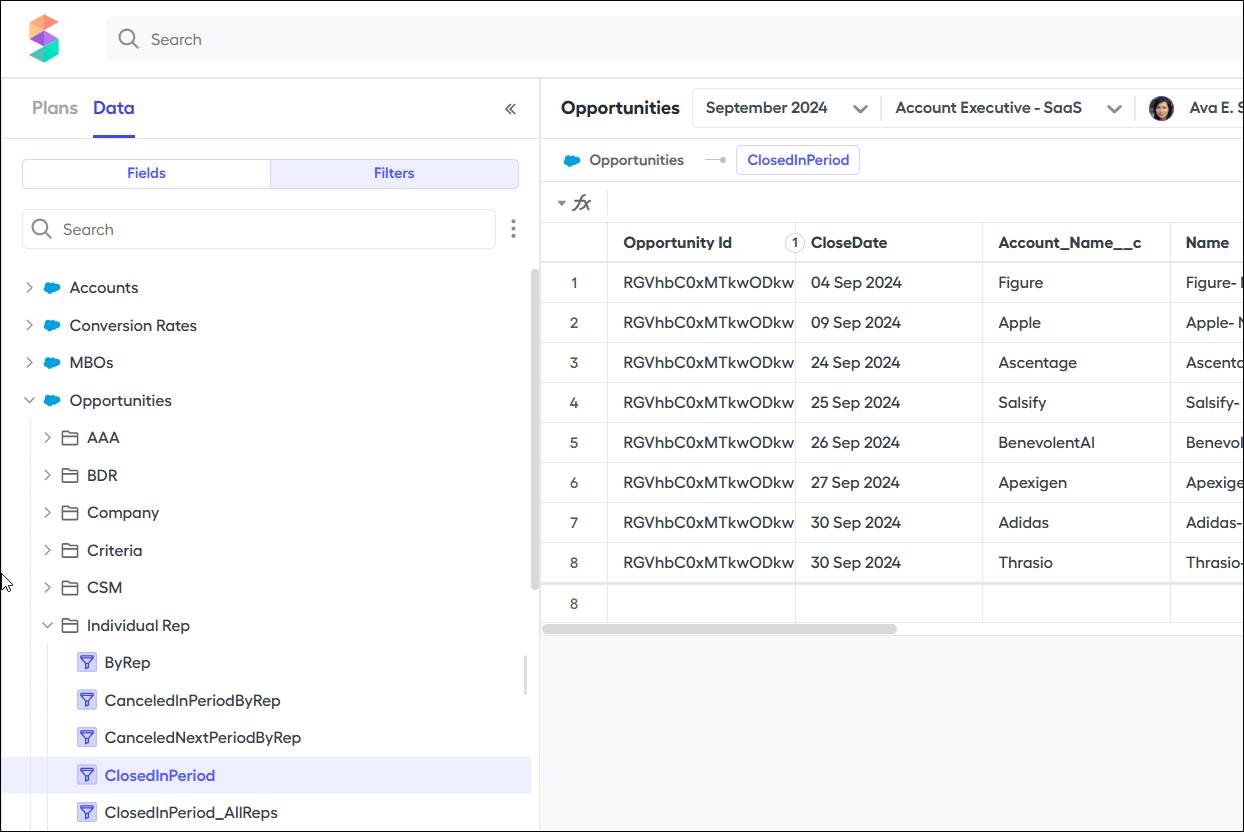Viewport: 1244px width, 832px height.
Task: Click the BDR folder icon
Action: coord(70,476)
